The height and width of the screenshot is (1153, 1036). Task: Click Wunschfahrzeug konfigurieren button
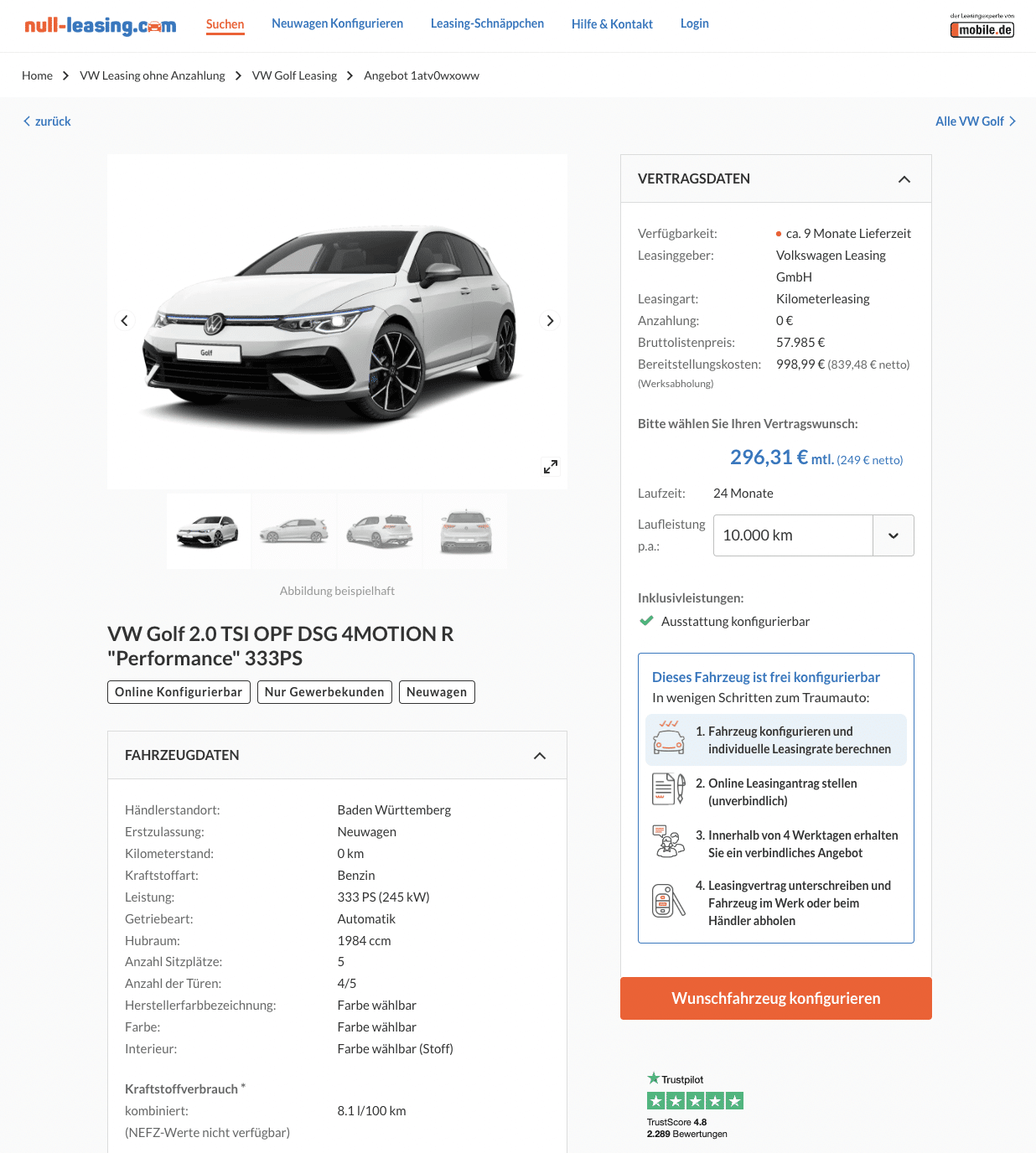click(x=776, y=998)
